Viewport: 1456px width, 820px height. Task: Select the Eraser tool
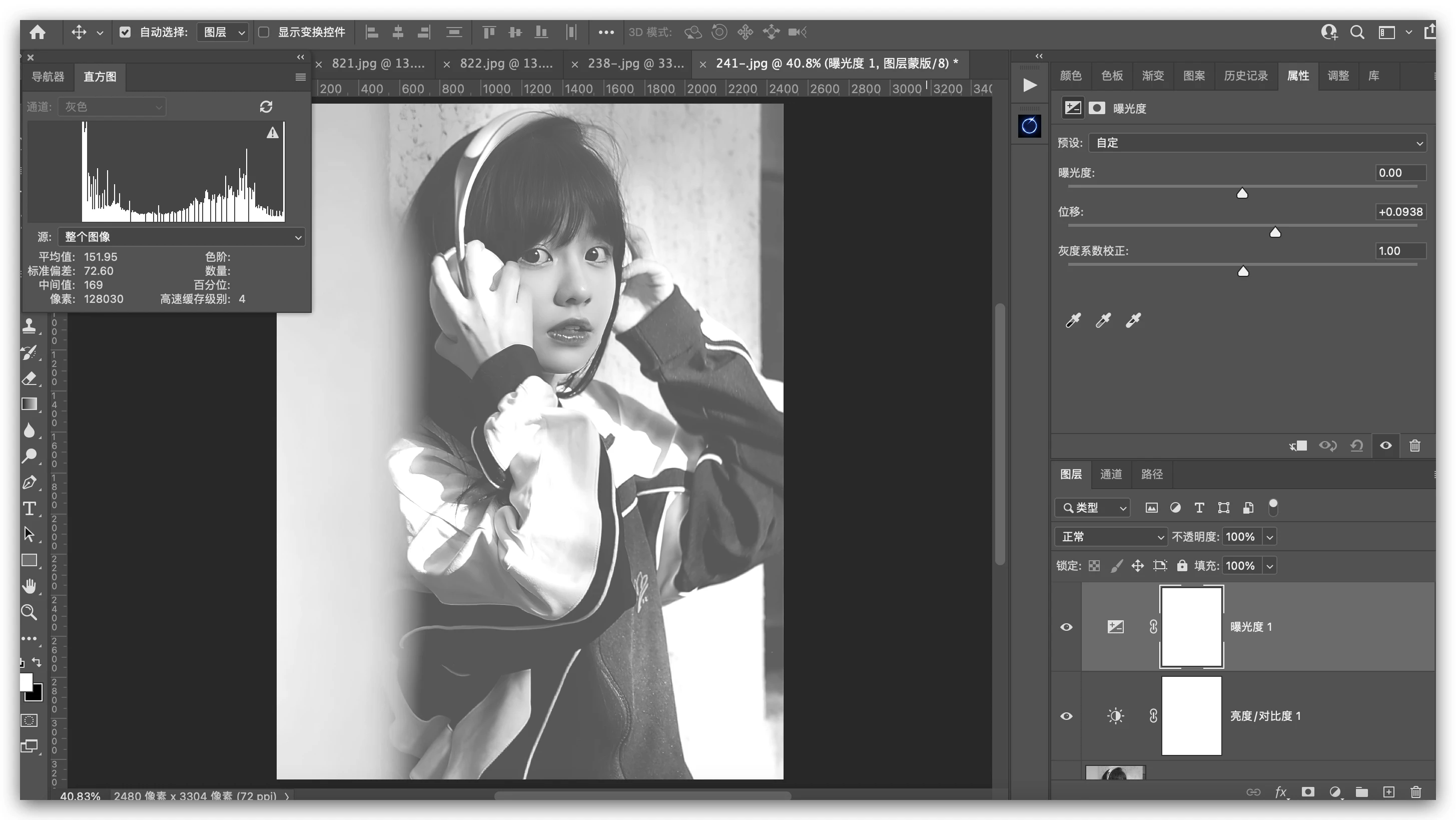(30, 378)
